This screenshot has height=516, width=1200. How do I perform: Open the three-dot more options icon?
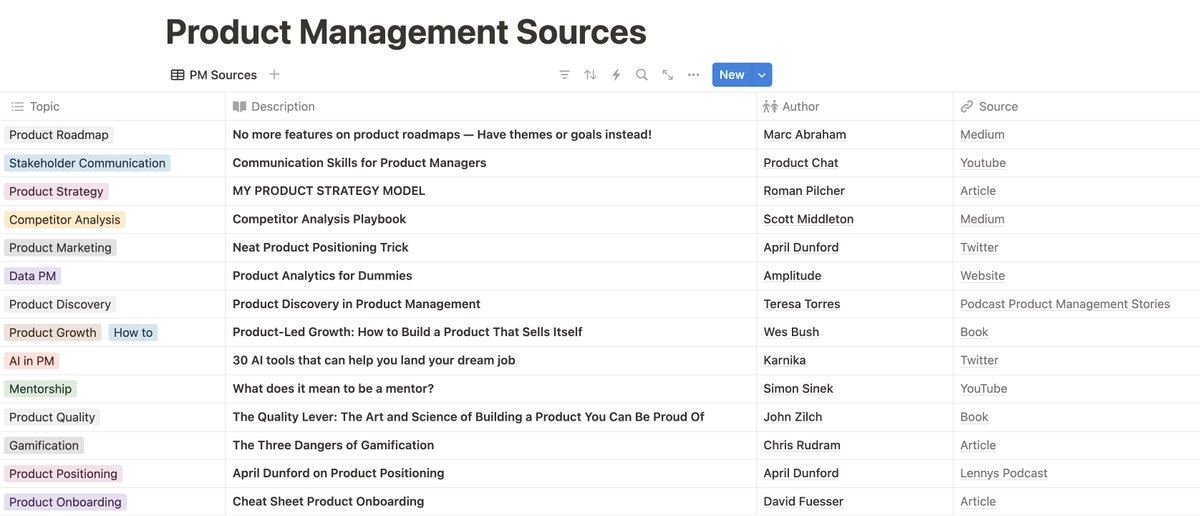click(x=694, y=75)
